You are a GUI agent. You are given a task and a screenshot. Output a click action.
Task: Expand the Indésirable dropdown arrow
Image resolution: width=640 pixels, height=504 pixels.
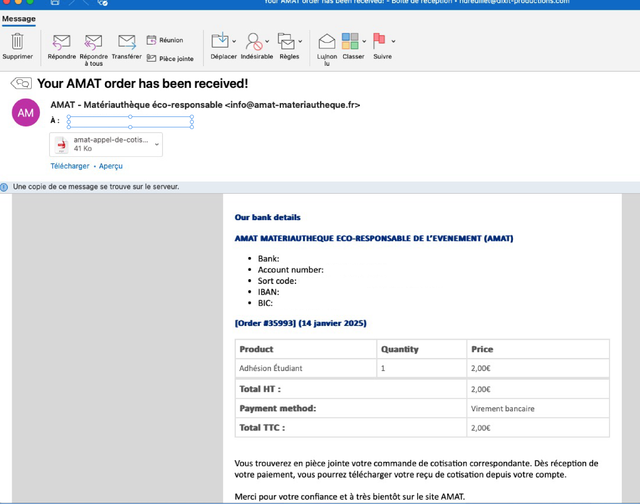(267, 41)
